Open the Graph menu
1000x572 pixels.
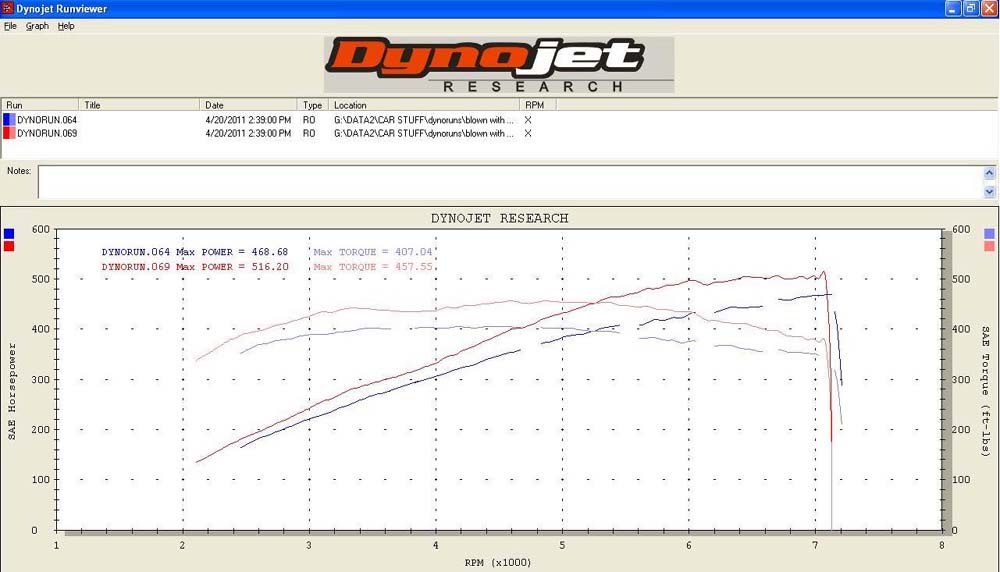tap(37, 26)
